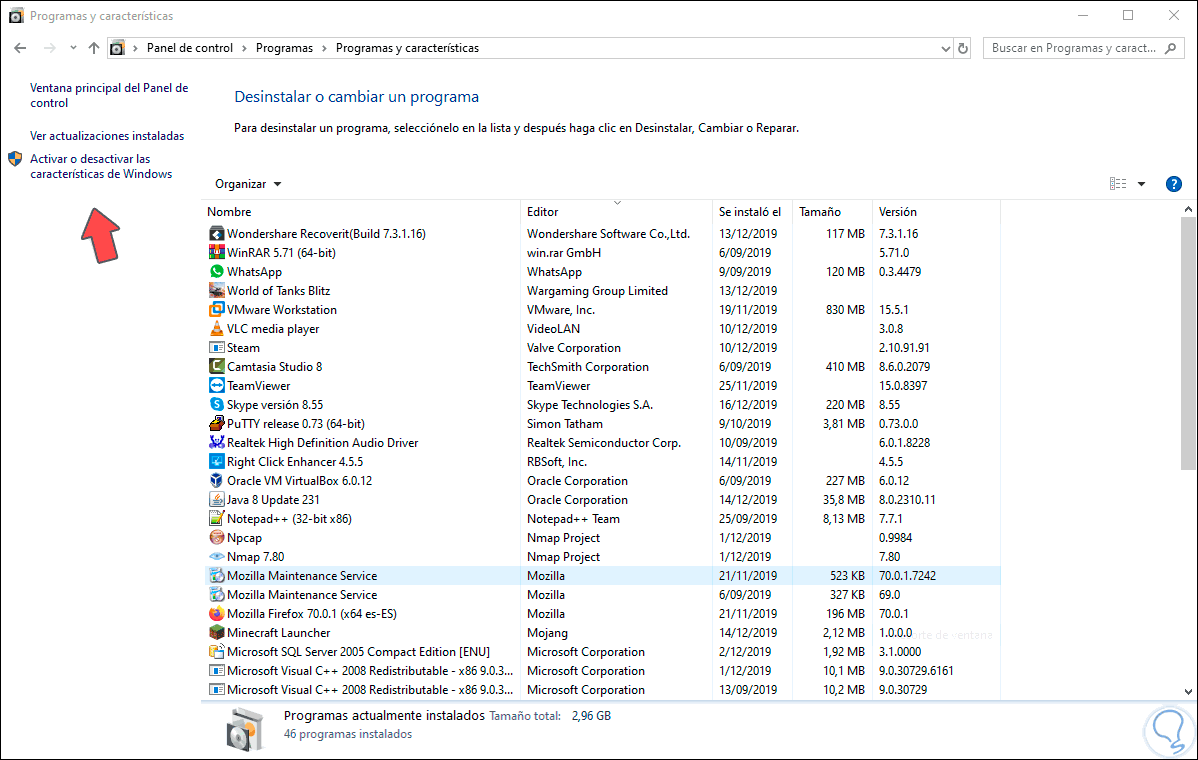Click the scrollbar down arrow
Viewport: 1198px width, 760px height.
pyautogui.click(x=1188, y=692)
